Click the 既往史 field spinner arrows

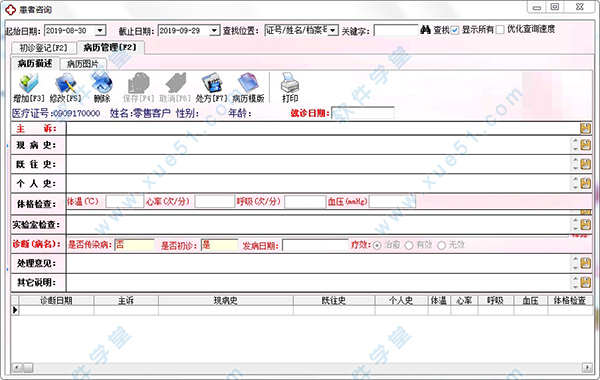(575, 164)
